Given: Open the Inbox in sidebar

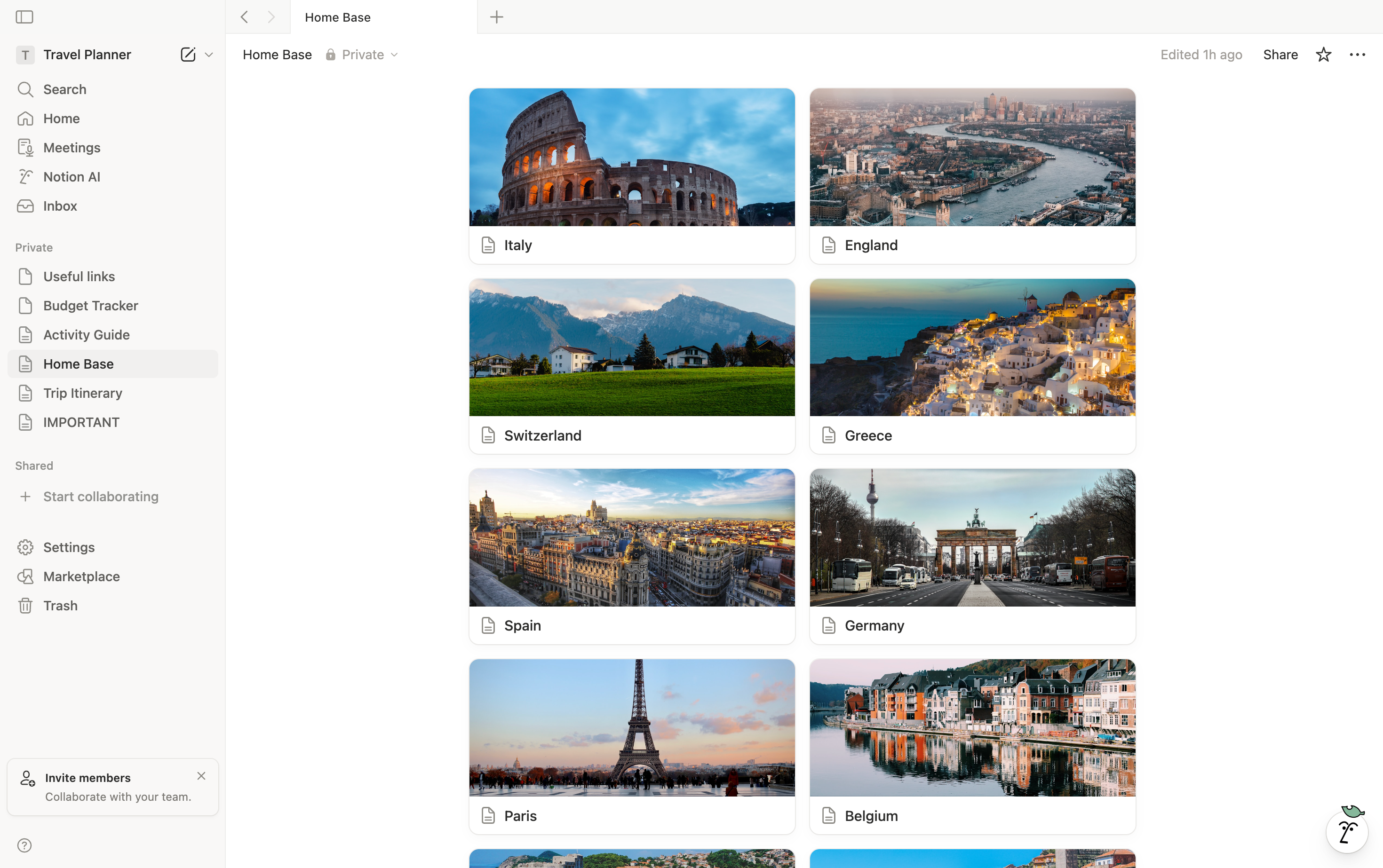Looking at the screenshot, I should point(60,206).
